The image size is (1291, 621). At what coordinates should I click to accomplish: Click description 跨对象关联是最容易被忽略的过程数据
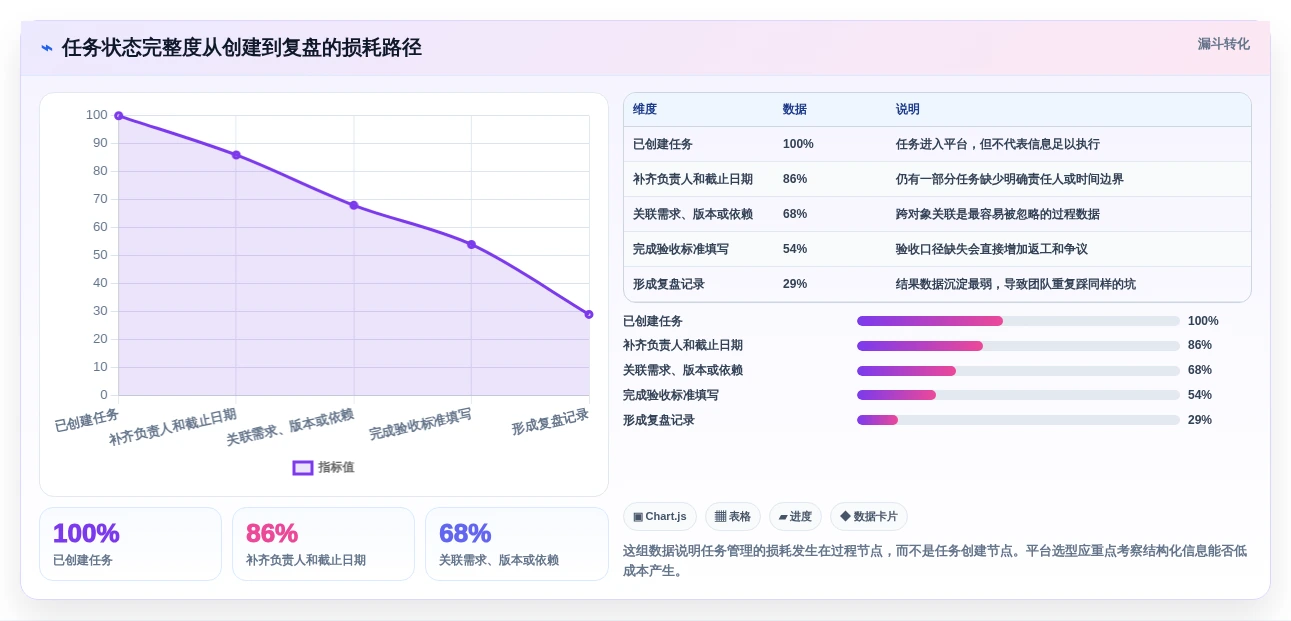click(998, 214)
